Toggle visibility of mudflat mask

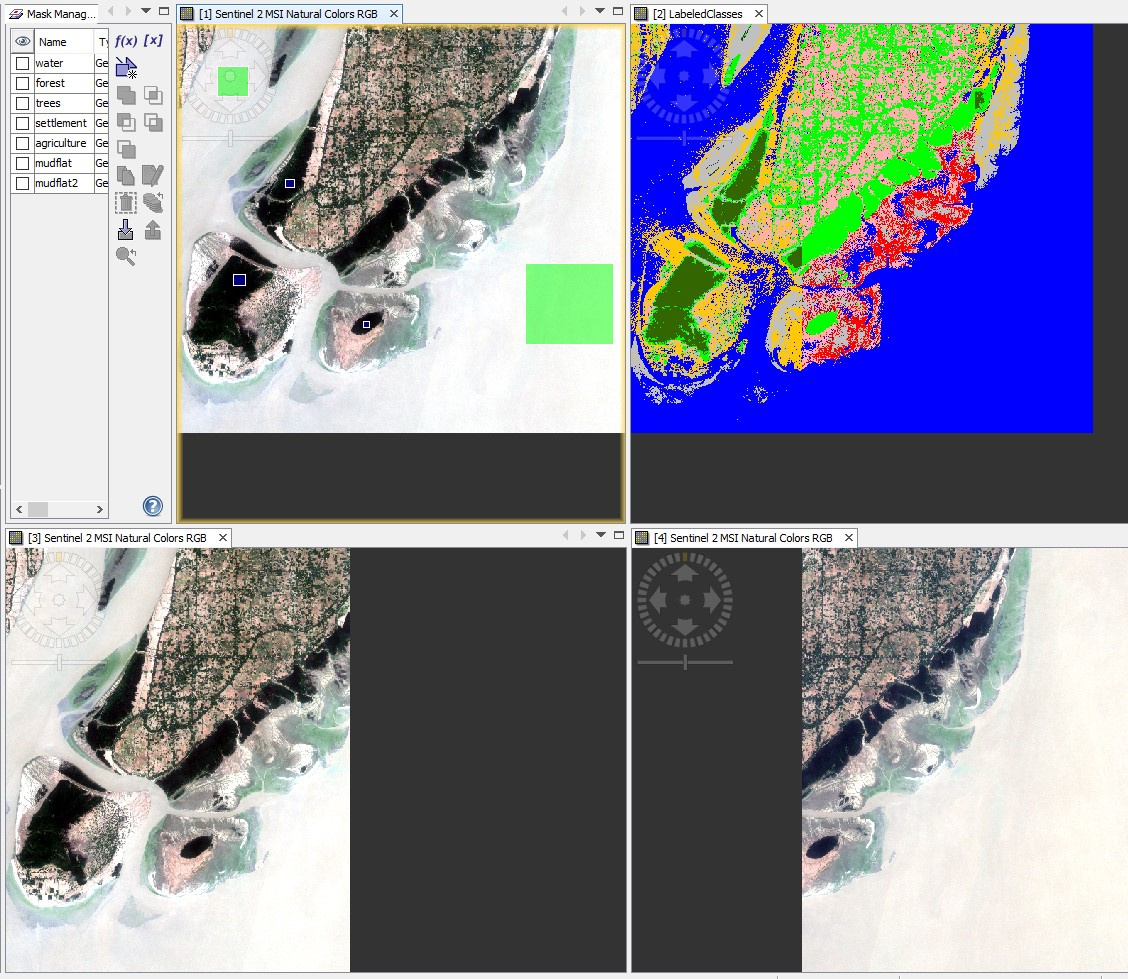[x=22, y=163]
